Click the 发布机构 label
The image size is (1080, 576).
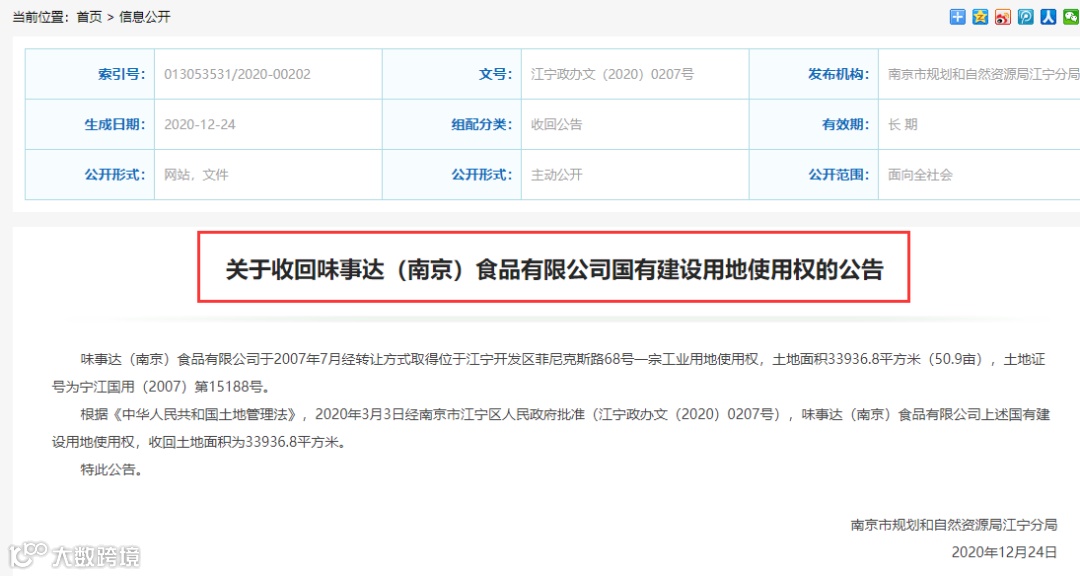click(838, 74)
